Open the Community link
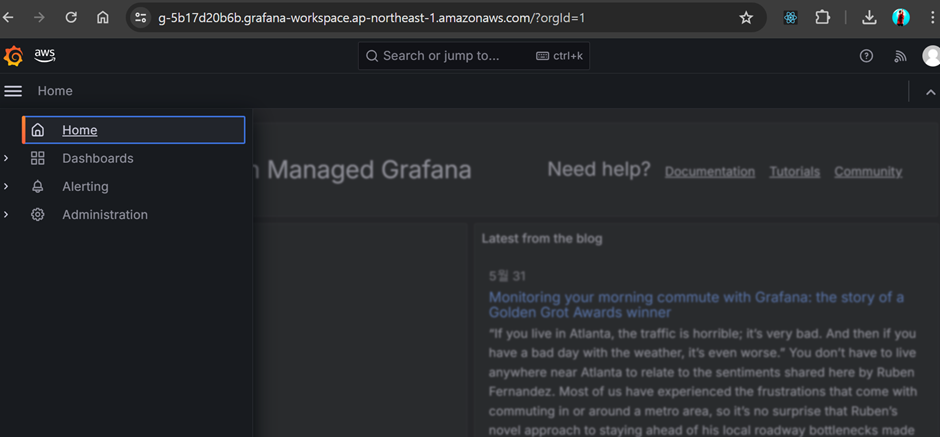The width and height of the screenshot is (940, 437). coord(868,172)
